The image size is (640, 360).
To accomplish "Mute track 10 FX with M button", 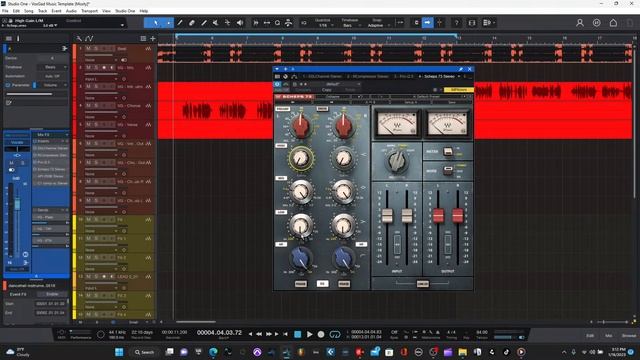I will (x=88, y=220).
